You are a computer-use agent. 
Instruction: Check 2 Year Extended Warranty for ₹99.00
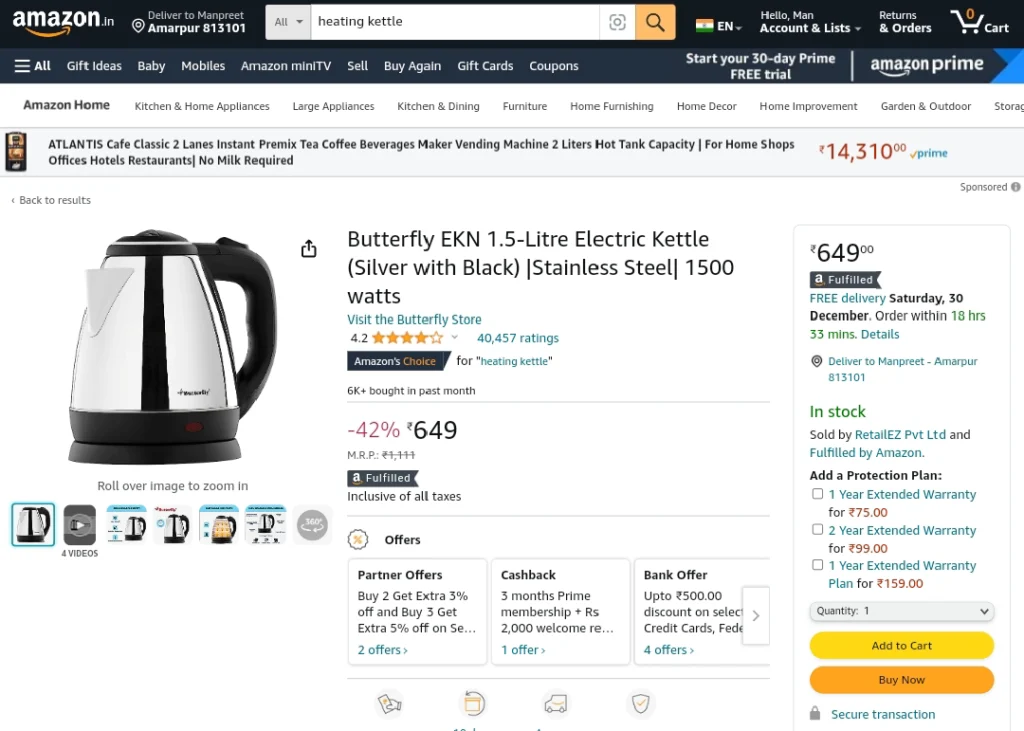click(x=817, y=530)
